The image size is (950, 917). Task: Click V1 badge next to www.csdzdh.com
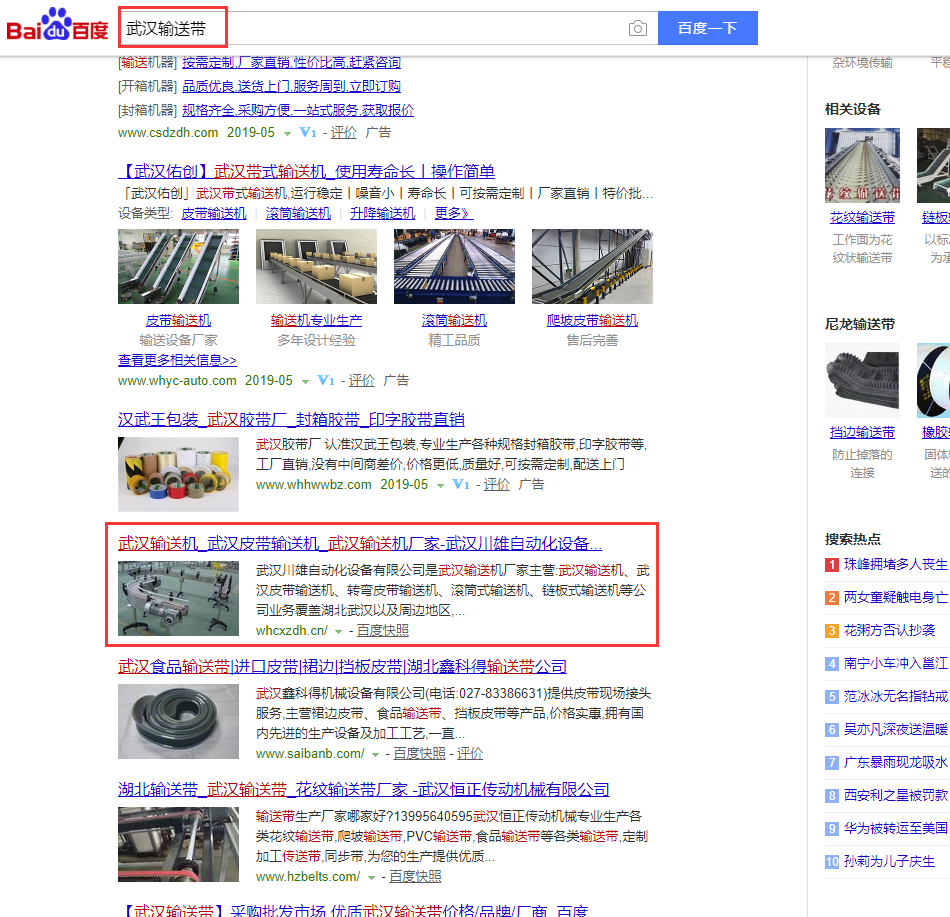click(308, 132)
